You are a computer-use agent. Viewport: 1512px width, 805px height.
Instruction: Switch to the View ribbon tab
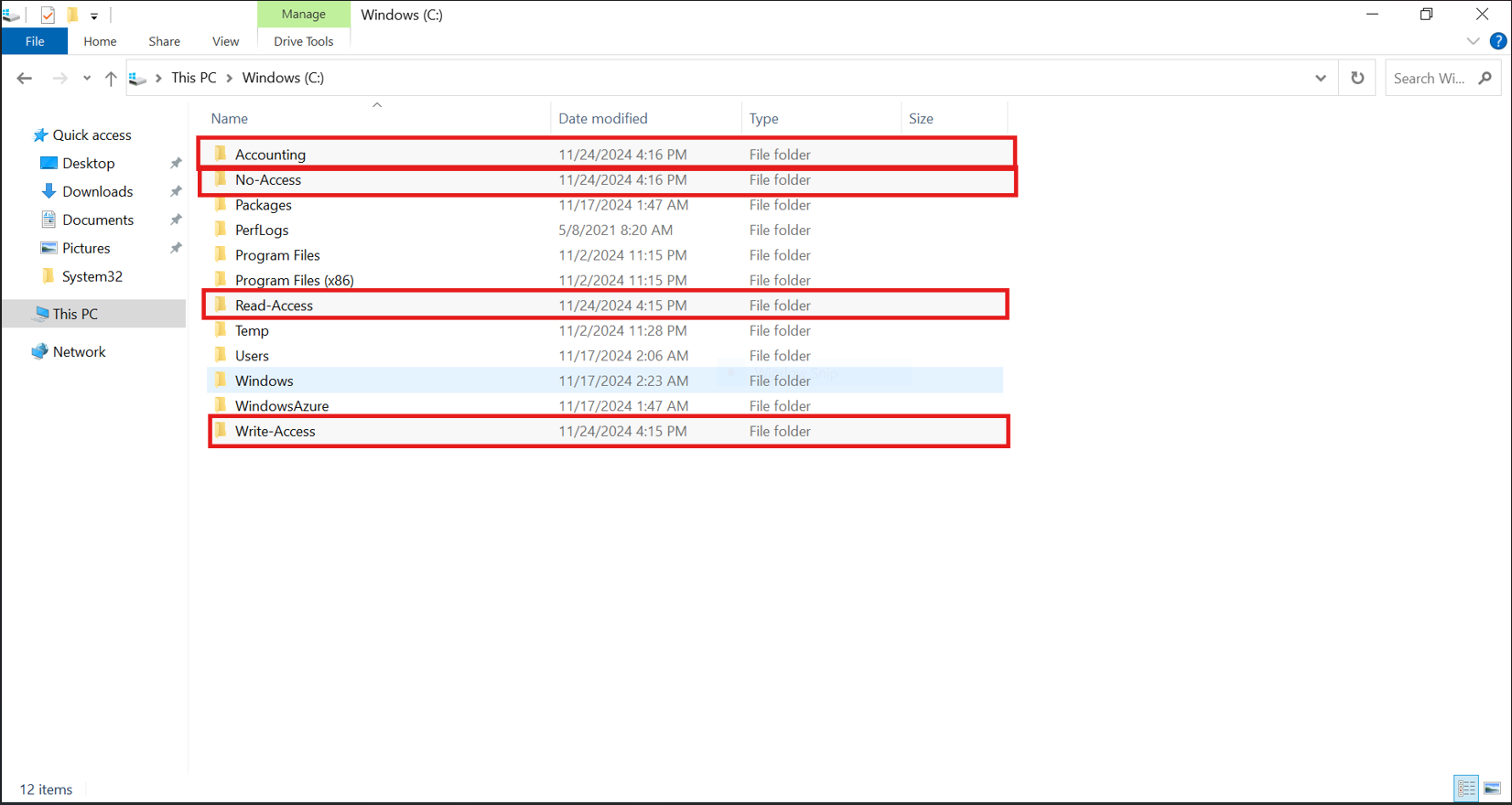pyautogui.click(x=225, y=41)
